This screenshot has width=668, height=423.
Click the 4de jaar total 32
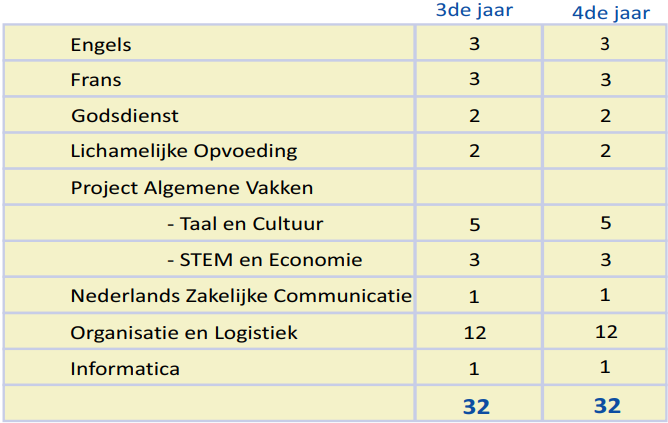607,406
